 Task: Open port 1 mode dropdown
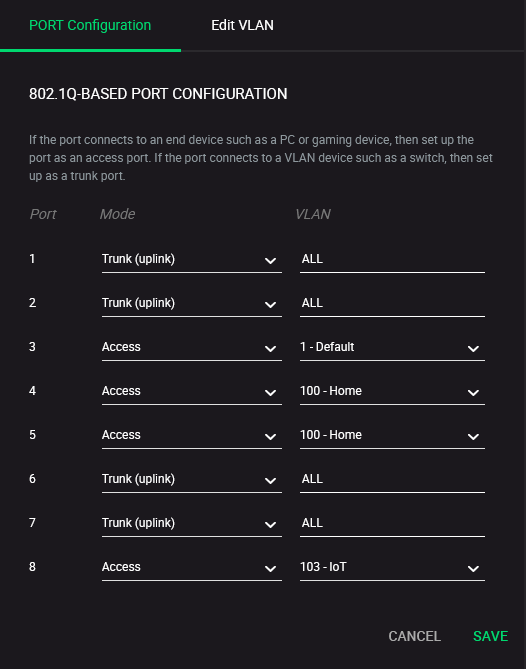(192, 259)
